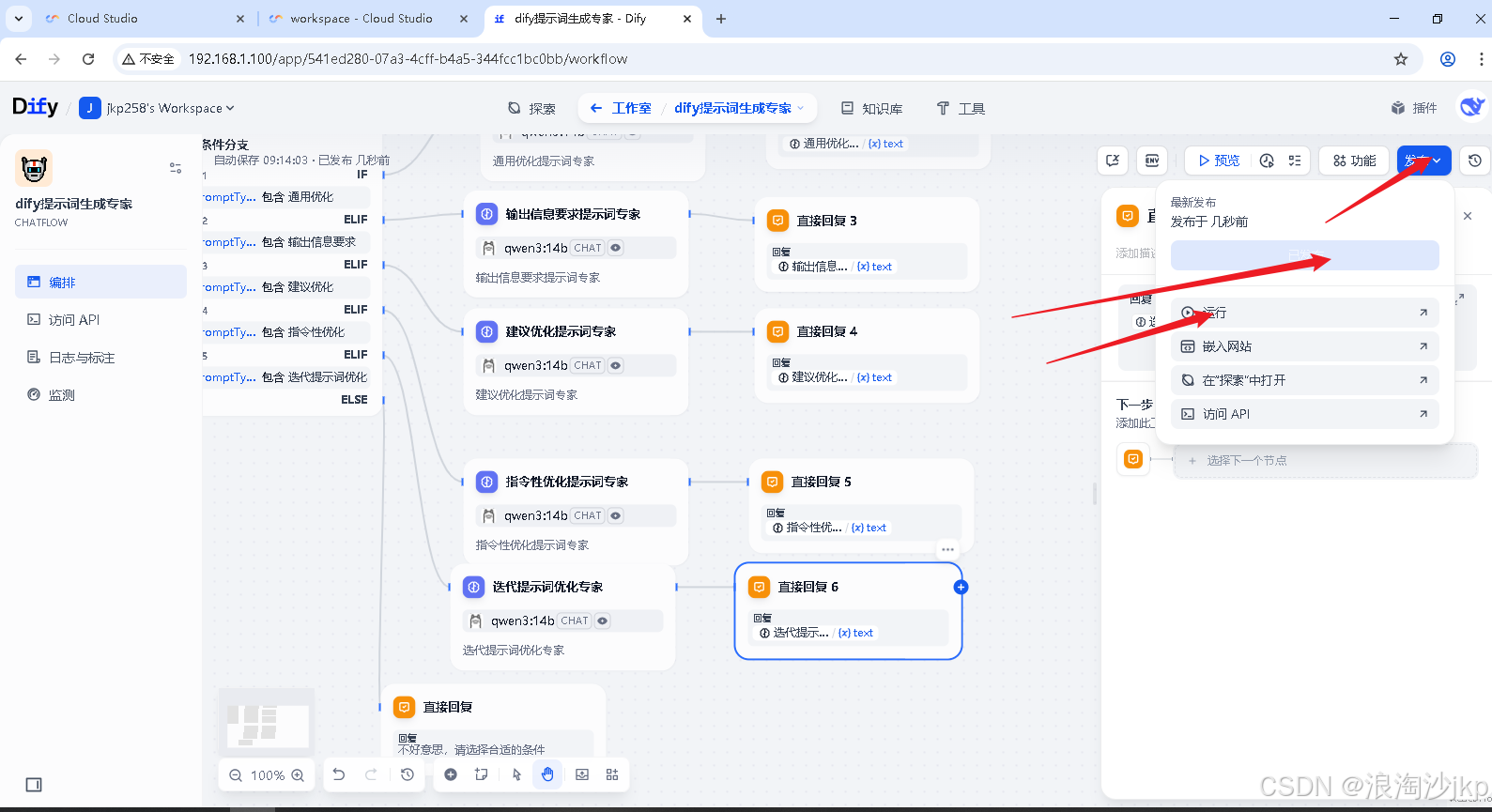Click user avatar in top right

tap(1471, 107)
